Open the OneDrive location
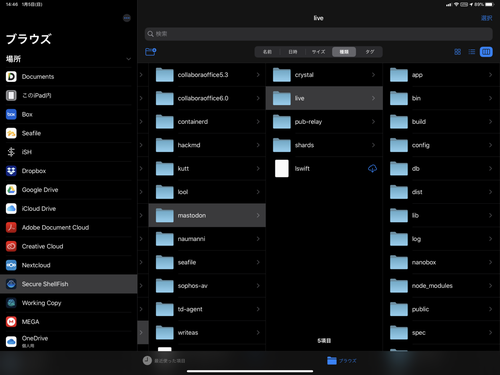This screenshot has width=500, height=375. [x=68, y=341]
